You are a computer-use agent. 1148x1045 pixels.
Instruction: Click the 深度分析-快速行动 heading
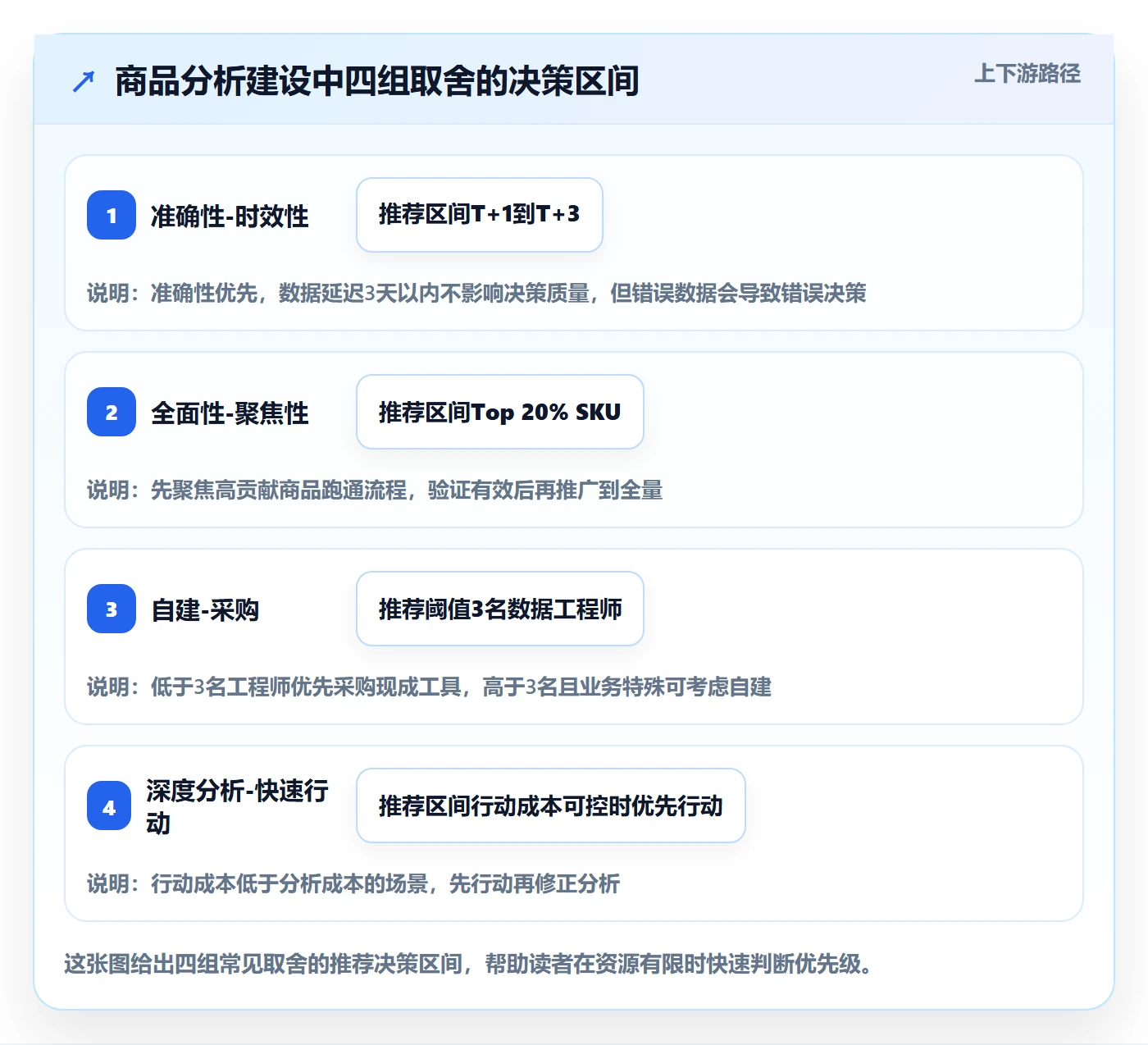click(237, 806)
